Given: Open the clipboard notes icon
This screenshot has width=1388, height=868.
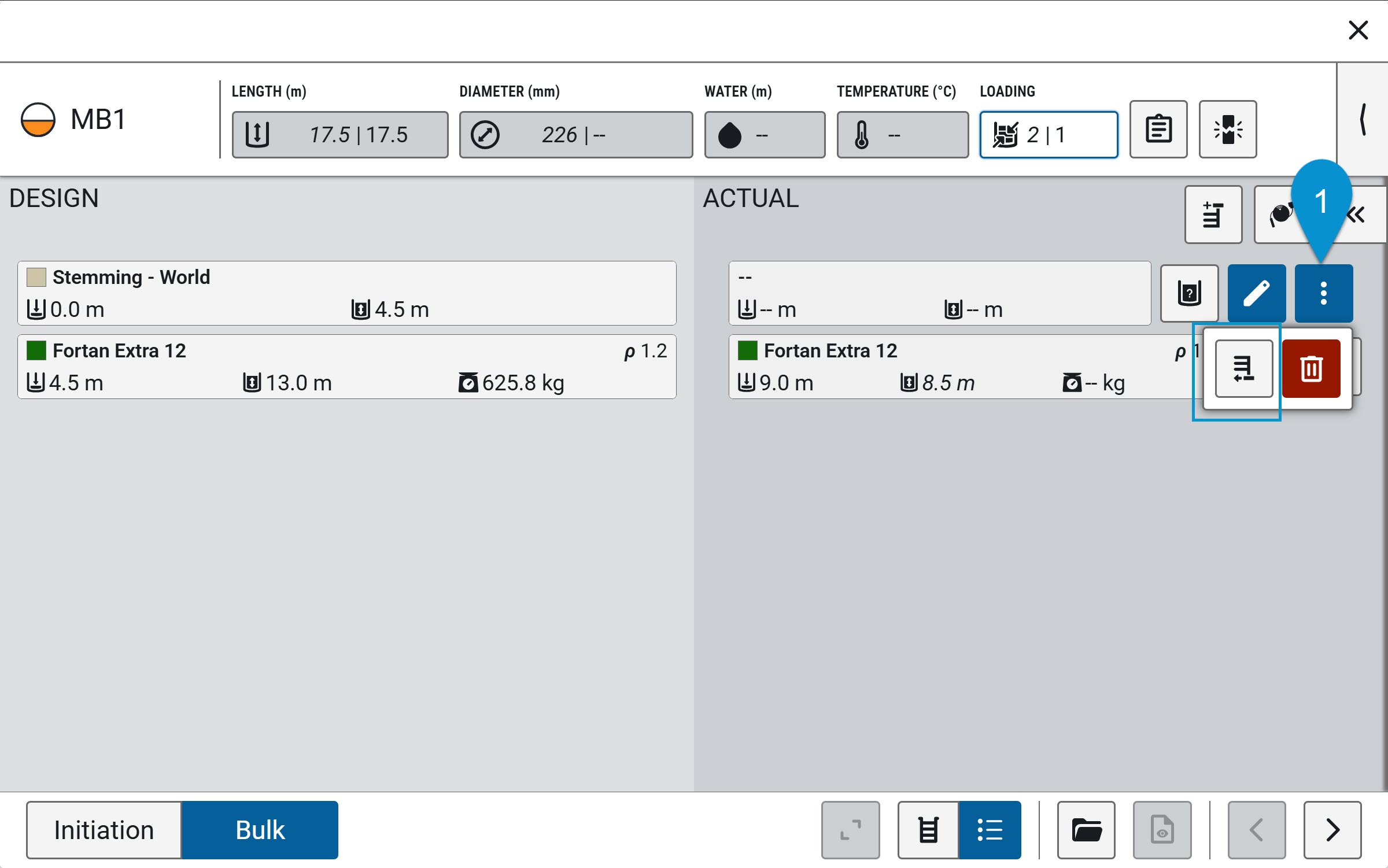Looking at the screenshot, I should 1158,129.
